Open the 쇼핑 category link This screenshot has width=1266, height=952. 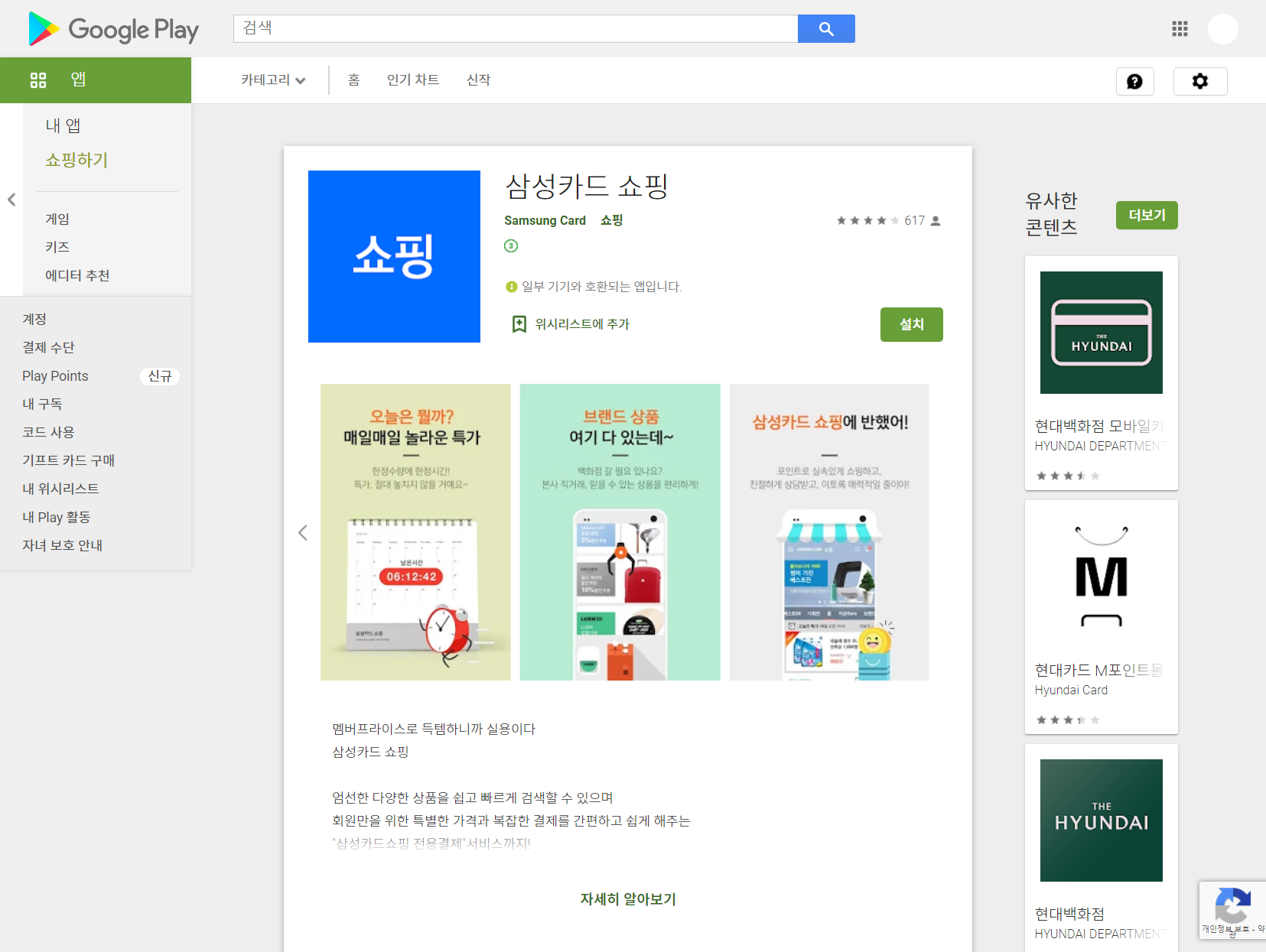[x=611, y=220]
